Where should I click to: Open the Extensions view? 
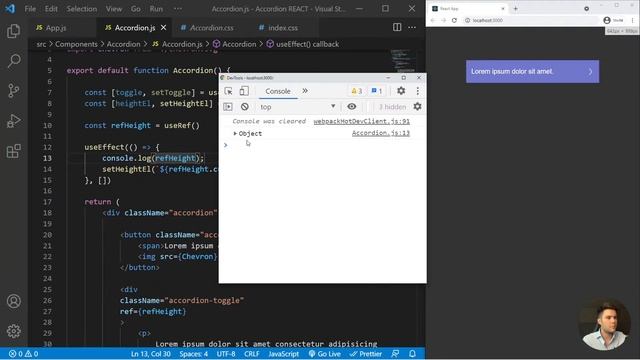[13, 151]
